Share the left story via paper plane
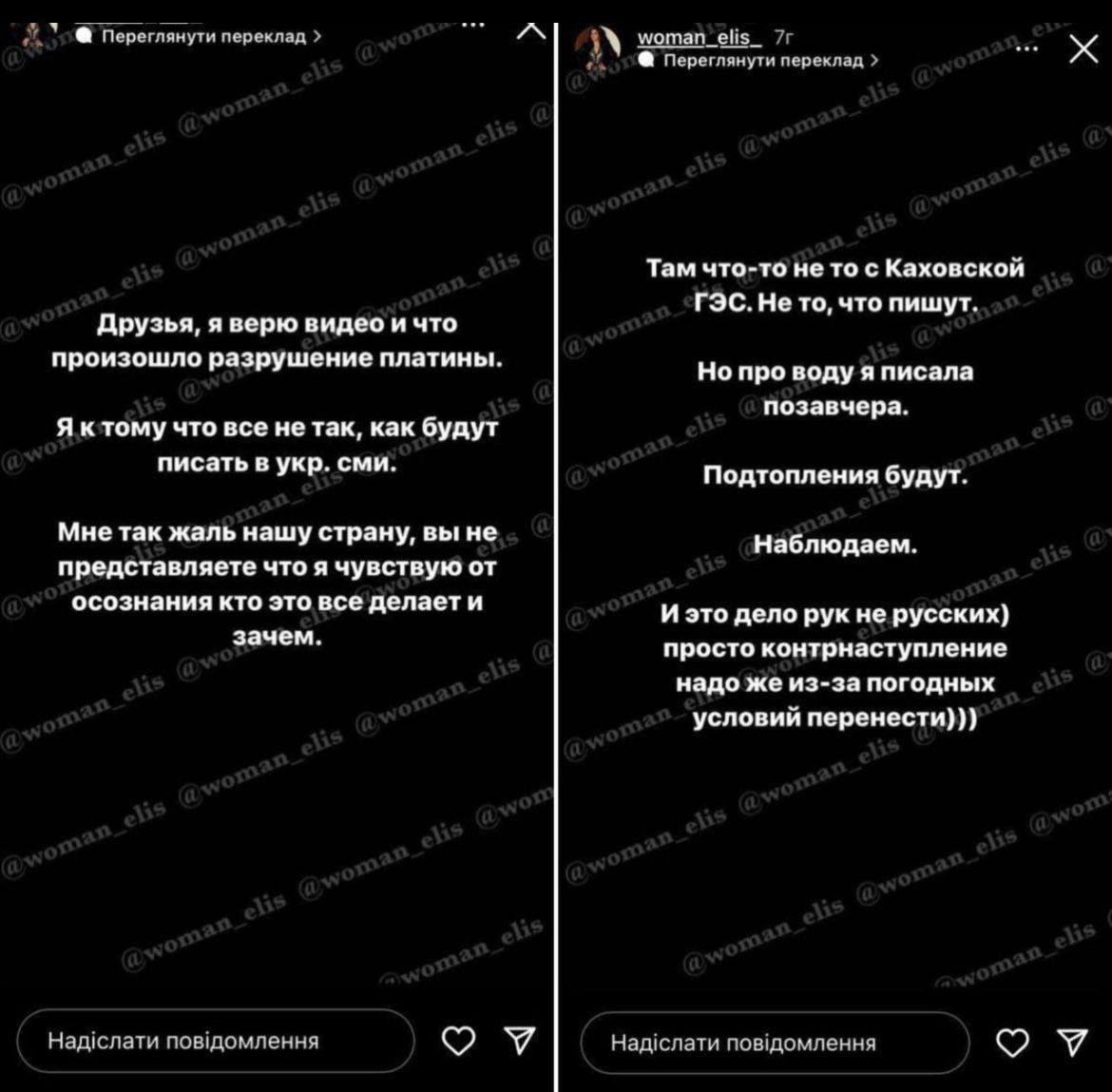 [x=519, y=1041]
